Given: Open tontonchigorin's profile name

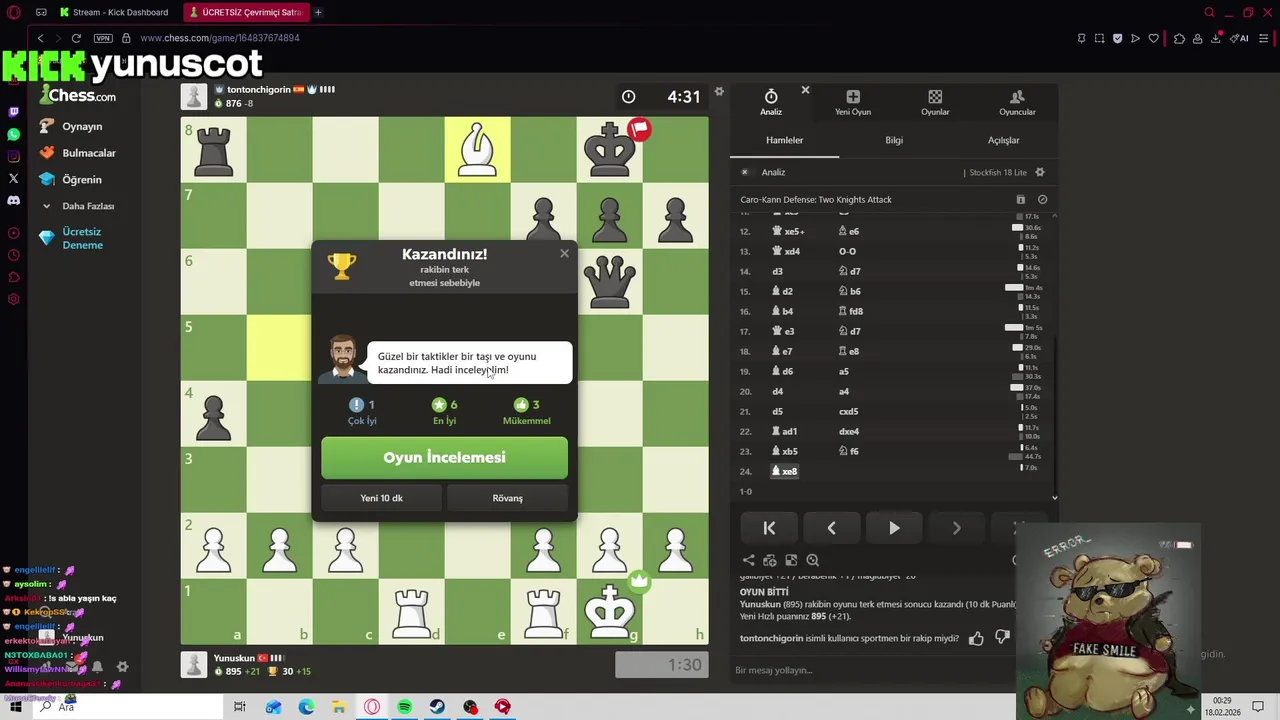Looking at the screenshot, I should 258,90.
